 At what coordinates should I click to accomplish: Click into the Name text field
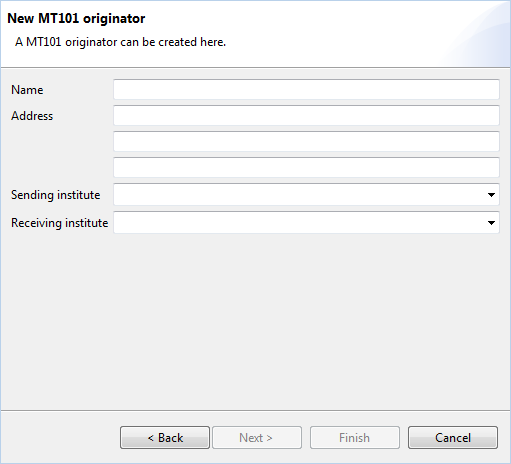[306, 89]
